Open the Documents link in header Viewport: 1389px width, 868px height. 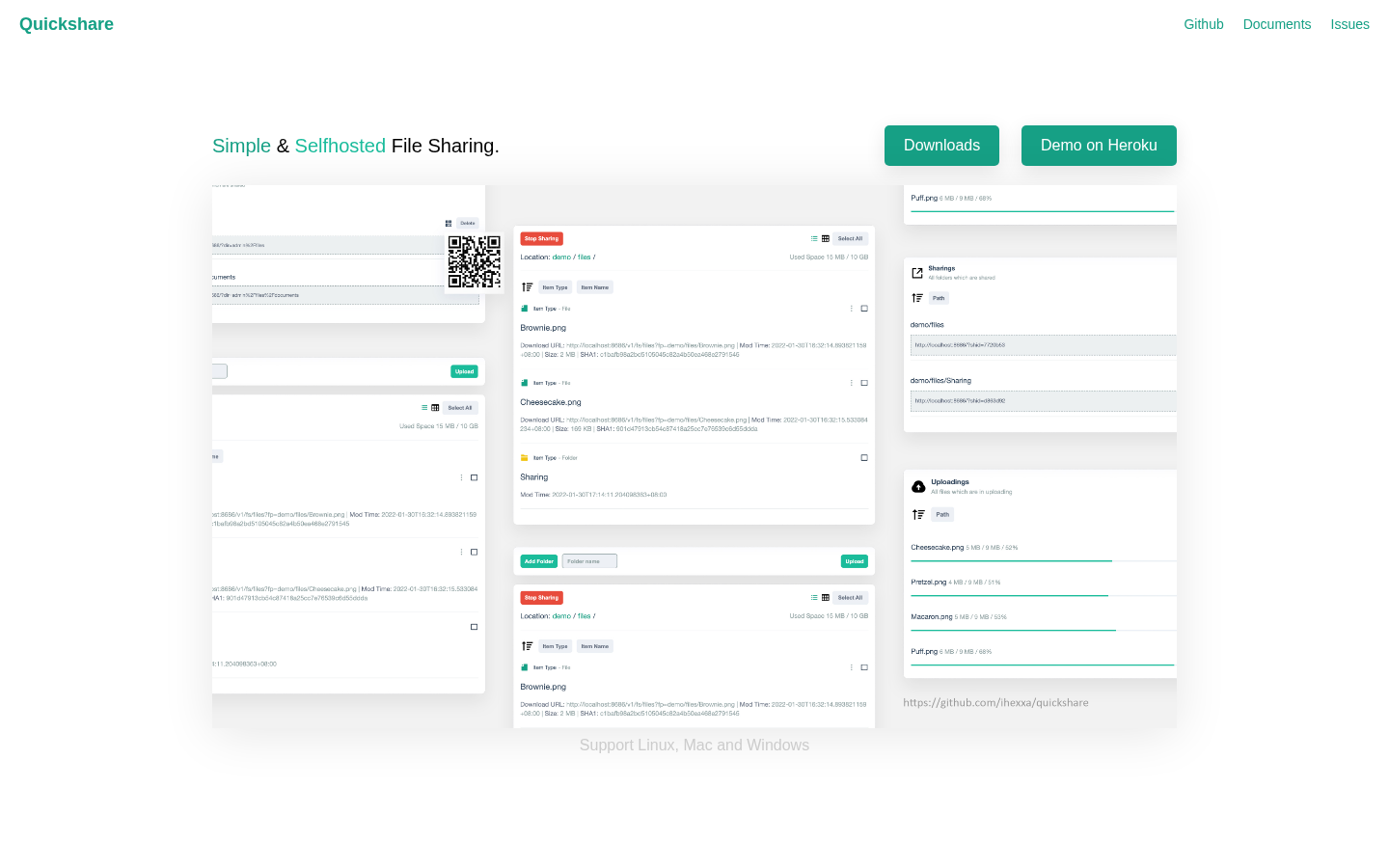(x=1277, y=24)
